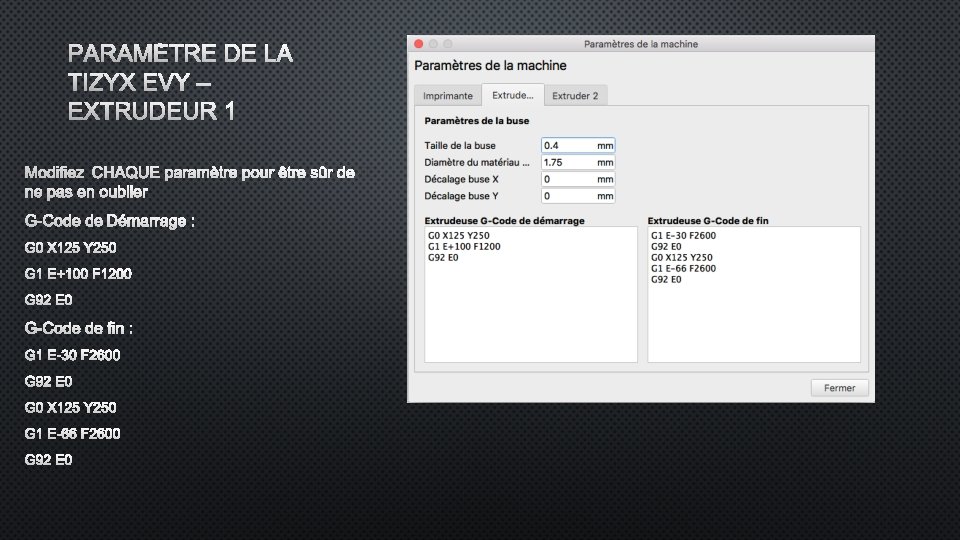Select the Extrude... tab
The width and height of the screenshot is (960, 540).
point(513,95)
